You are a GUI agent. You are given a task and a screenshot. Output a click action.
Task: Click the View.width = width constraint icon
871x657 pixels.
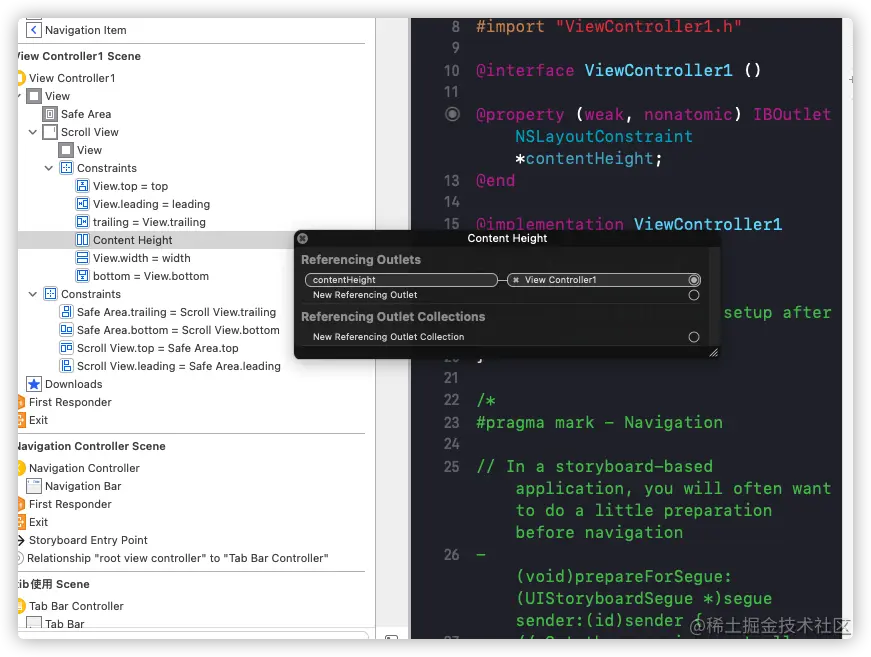(x=83, y=258)
